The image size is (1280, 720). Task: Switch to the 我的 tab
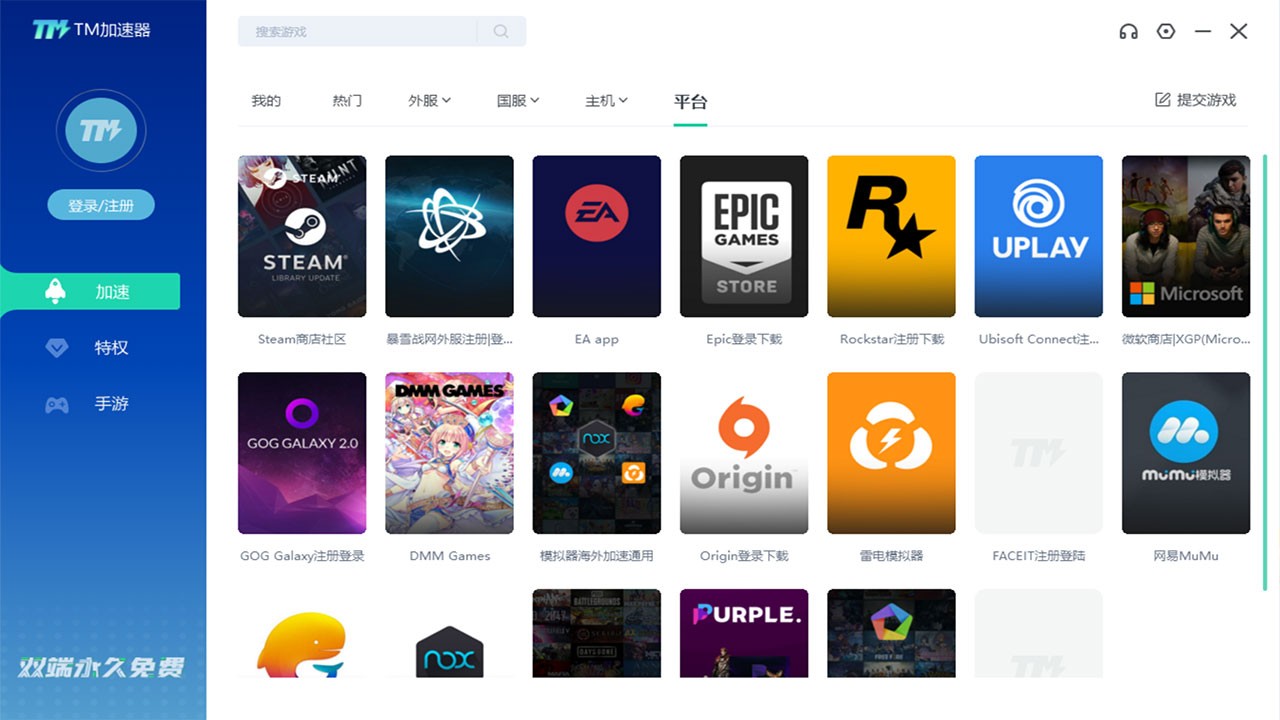click(266, 101)
